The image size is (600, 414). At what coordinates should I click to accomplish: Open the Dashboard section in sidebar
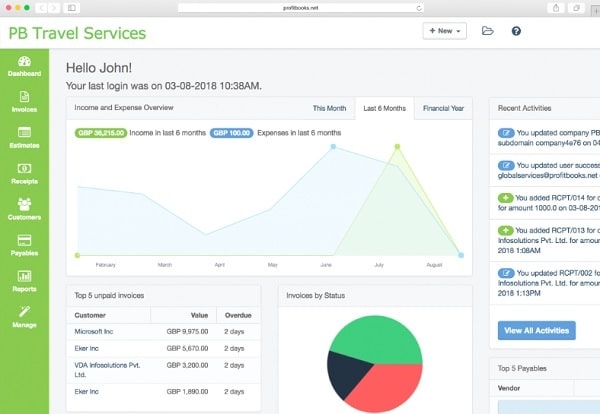[24, 66]
